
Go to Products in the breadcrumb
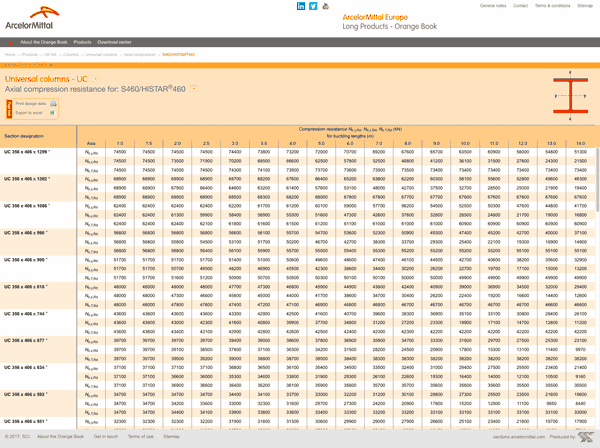(30, 55)
